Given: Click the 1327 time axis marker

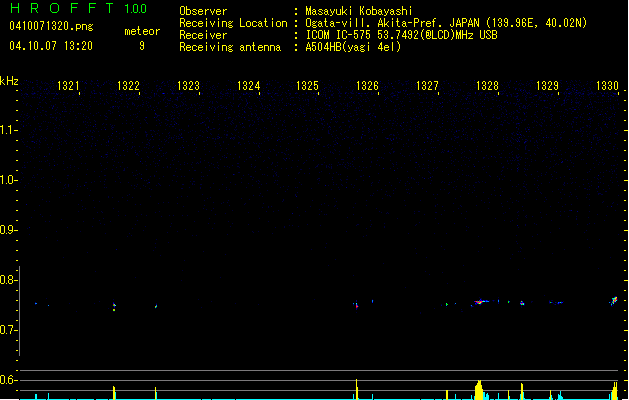Looking at the screenshot, I should coord(427,86).
